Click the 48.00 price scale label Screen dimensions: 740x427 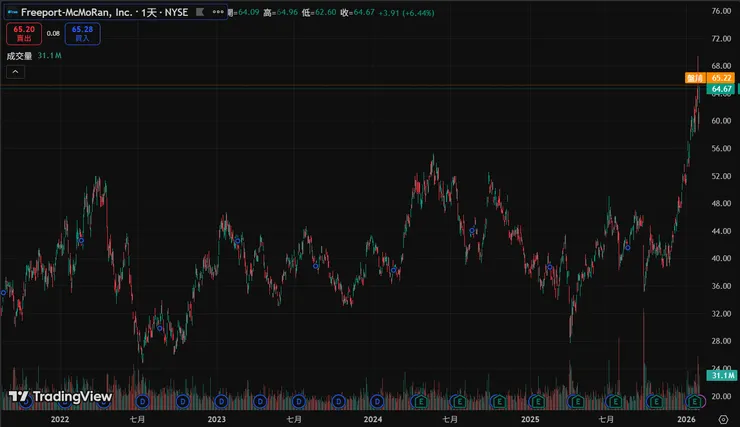721,203
